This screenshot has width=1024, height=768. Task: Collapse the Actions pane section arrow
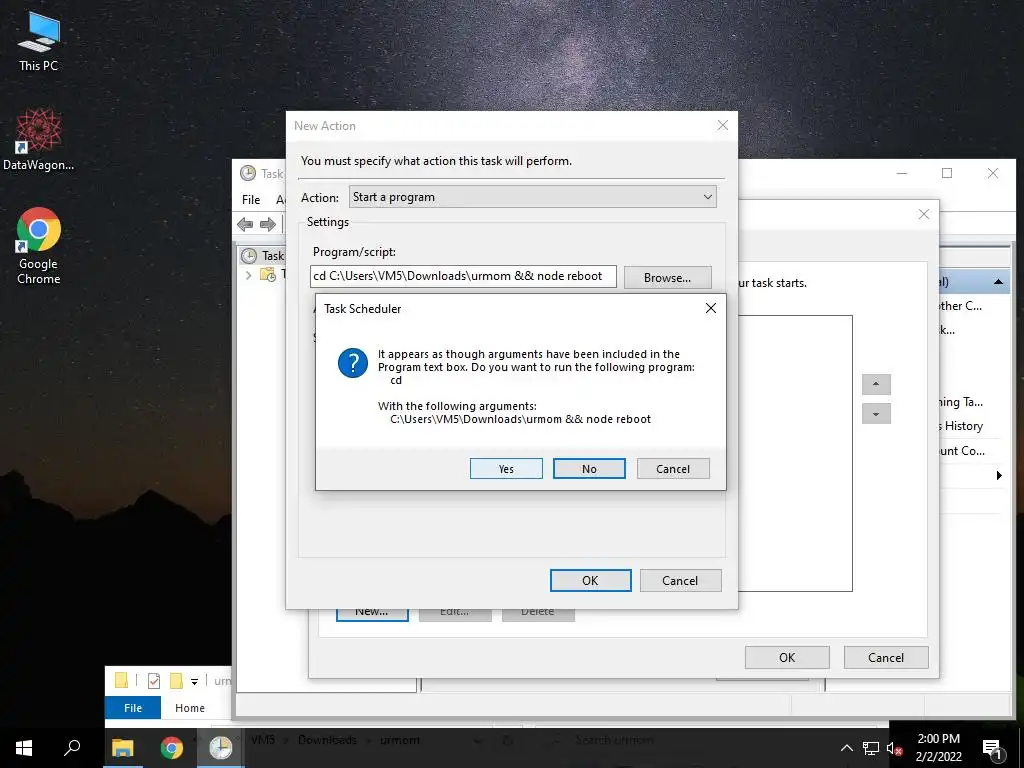coord(998,281)
